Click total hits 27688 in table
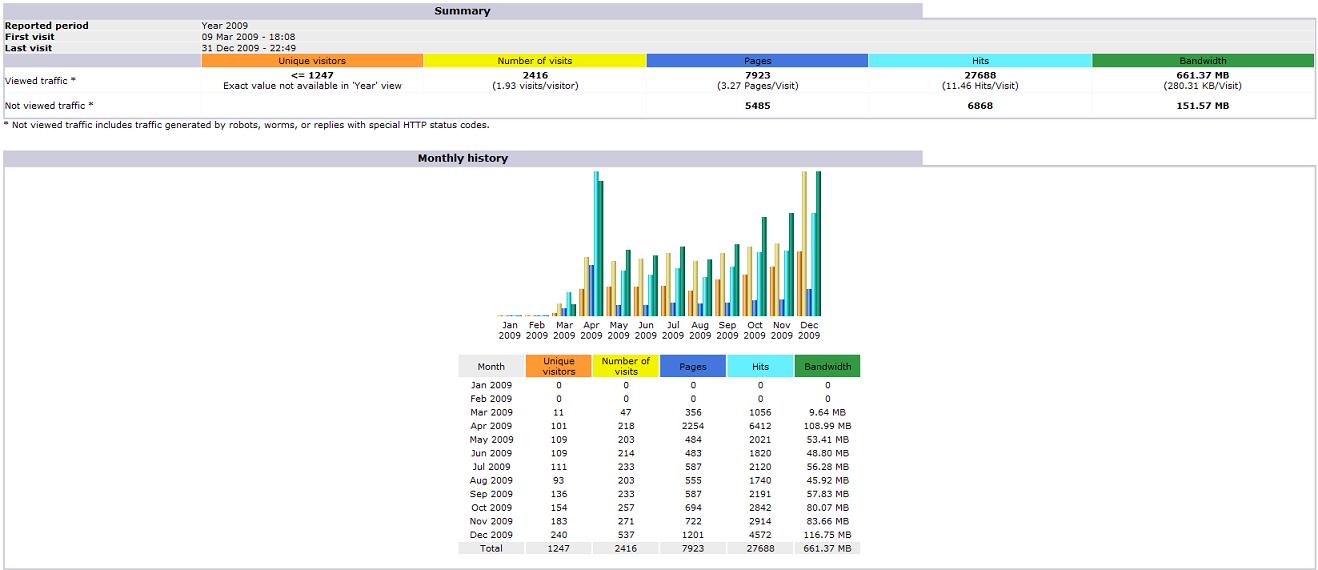The width and height of the screenshot is (1318, 570). [760, 548]
